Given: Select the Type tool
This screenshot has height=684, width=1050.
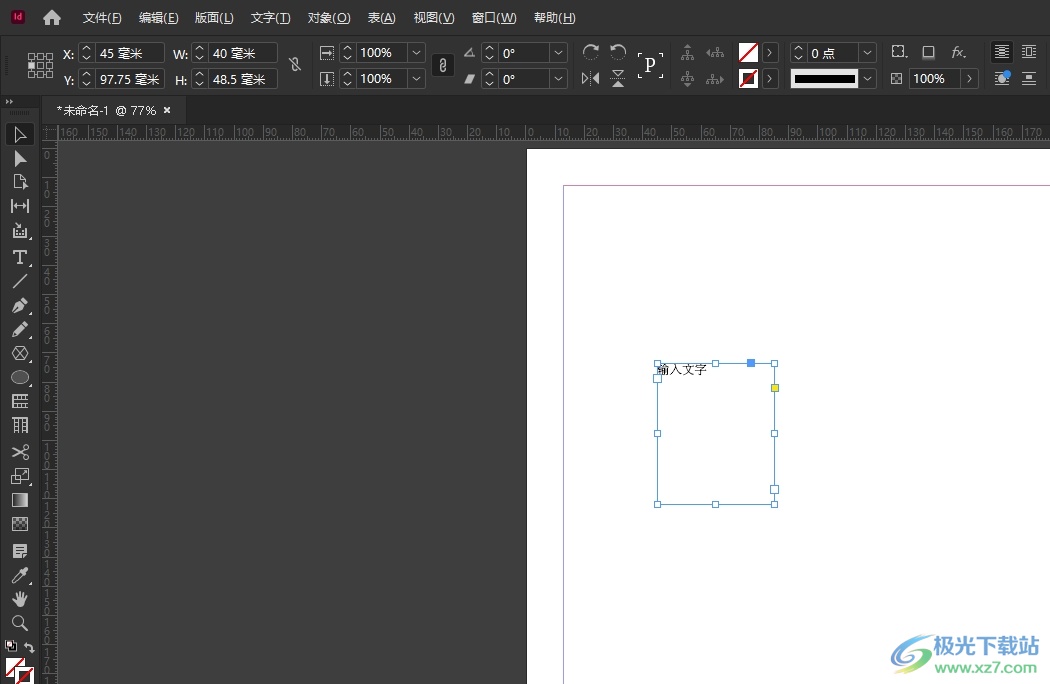Looking at the screenshot, I should coord(19,257).
